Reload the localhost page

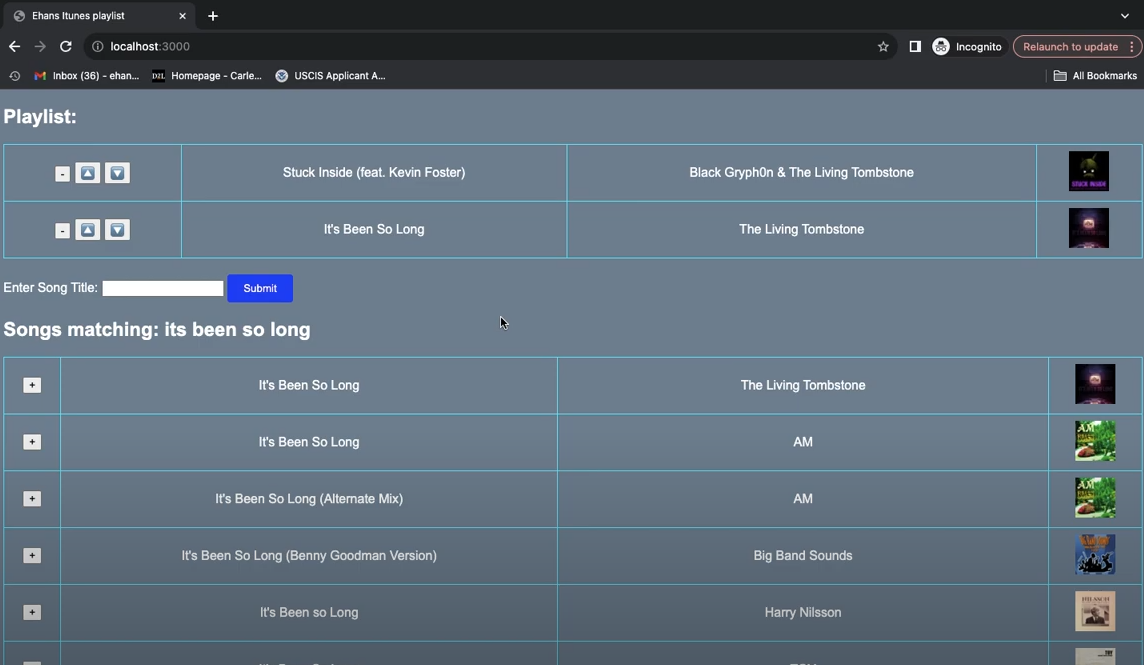click(x=66, y=46)
